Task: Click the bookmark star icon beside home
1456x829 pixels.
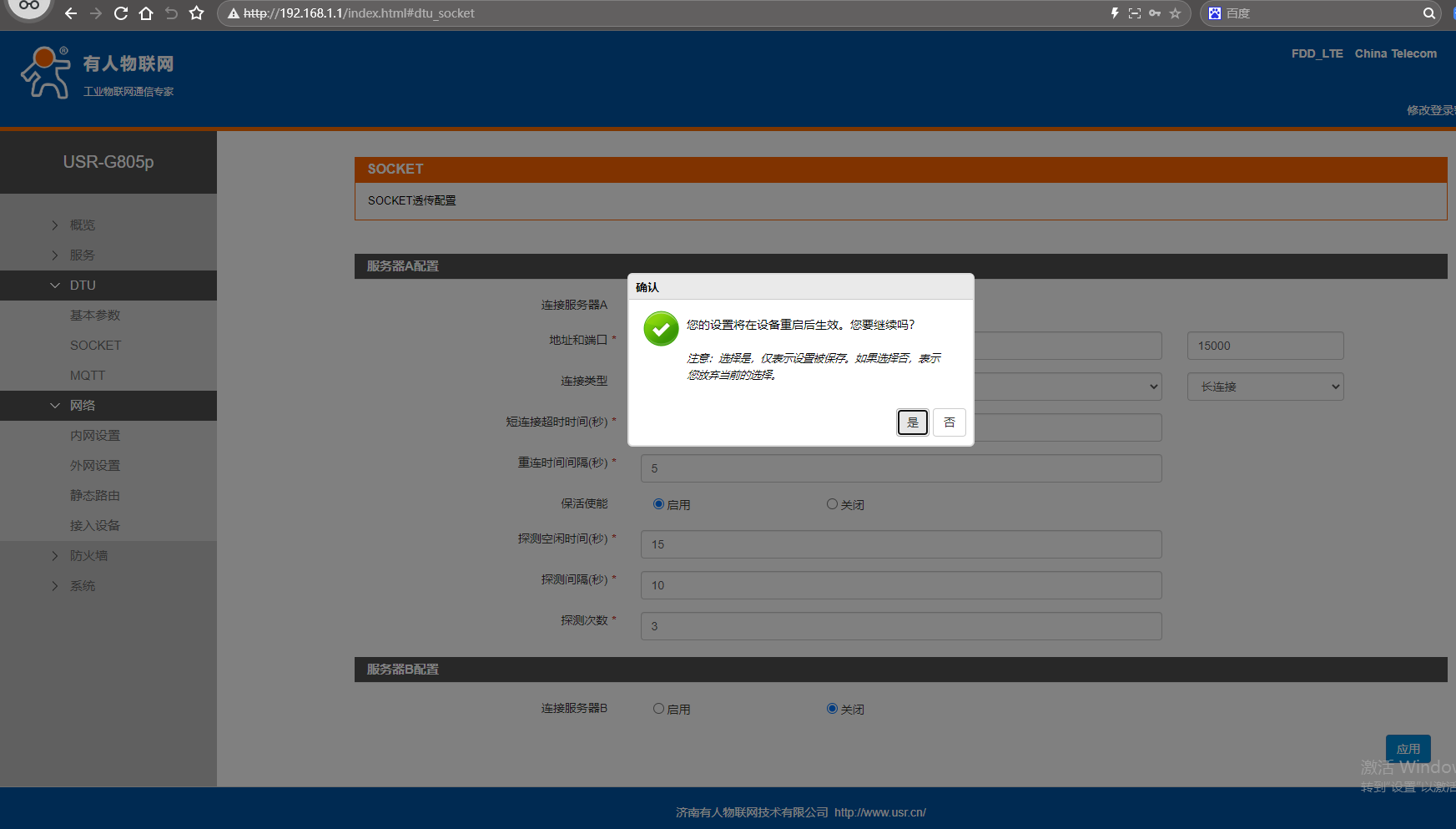Action: pos(196,13)
